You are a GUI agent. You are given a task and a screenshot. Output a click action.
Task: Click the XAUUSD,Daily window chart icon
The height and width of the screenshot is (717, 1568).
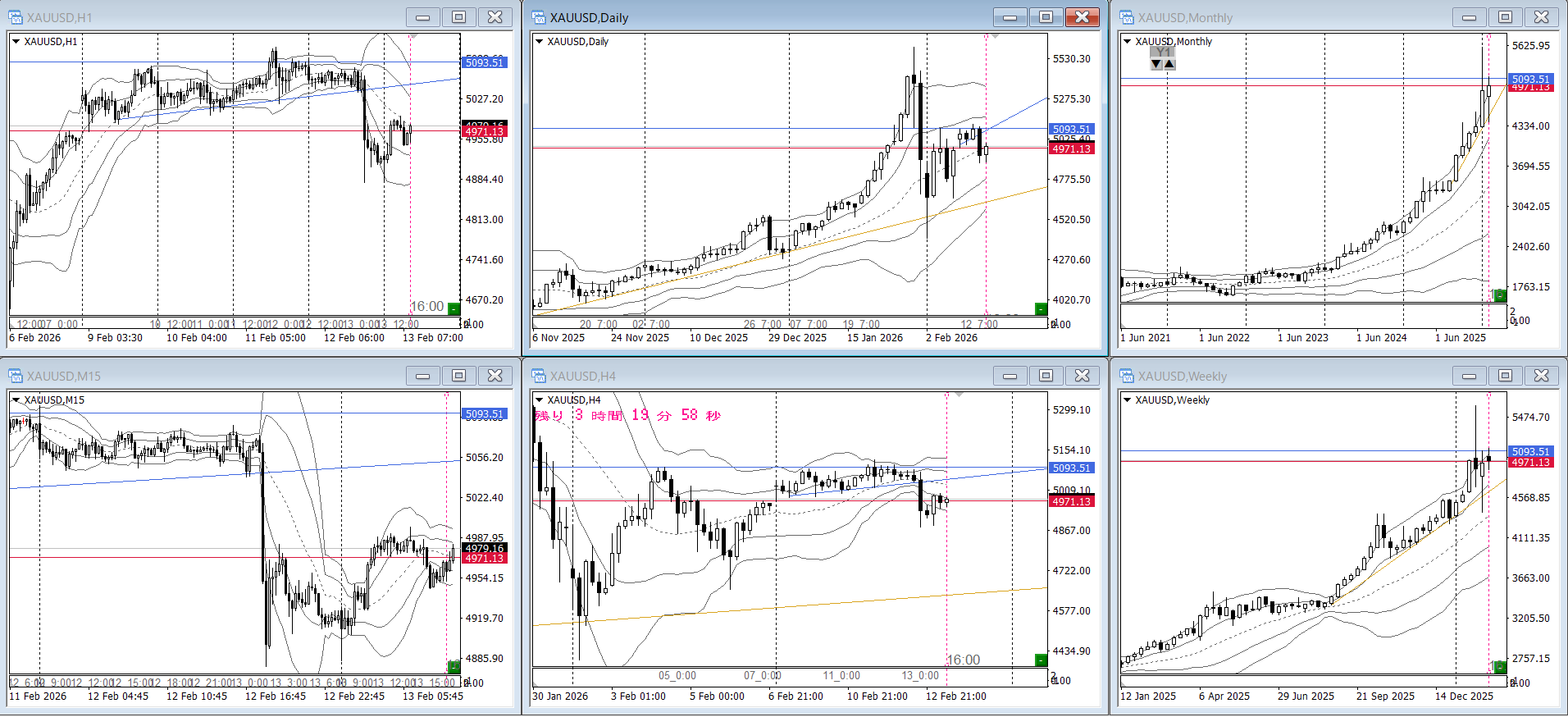(x=539, y=17)
